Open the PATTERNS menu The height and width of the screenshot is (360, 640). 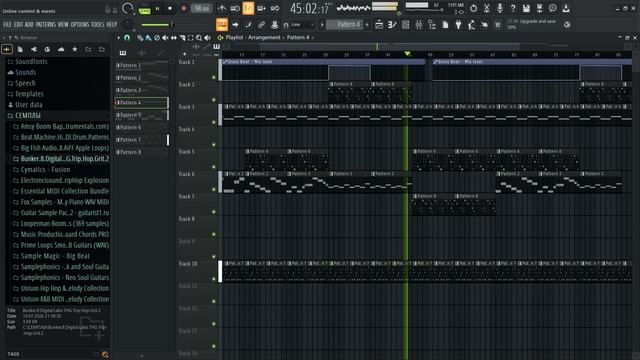click(45, 24)
